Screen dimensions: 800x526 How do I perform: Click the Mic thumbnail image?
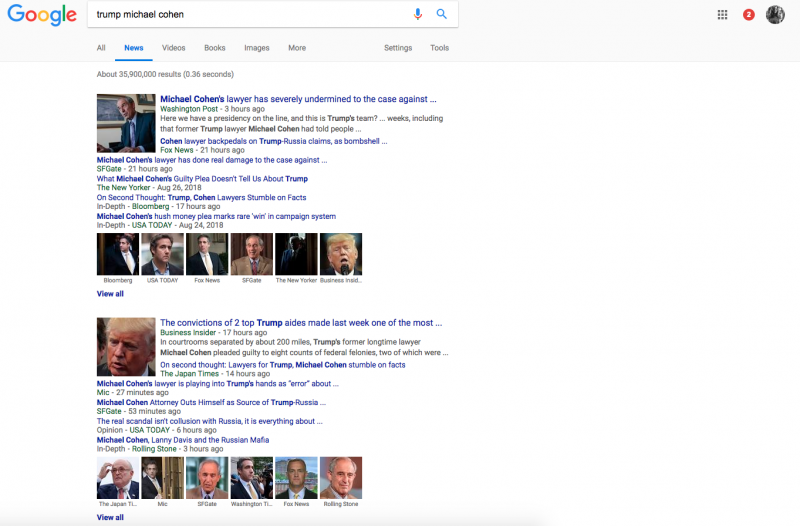coord(162,478)
